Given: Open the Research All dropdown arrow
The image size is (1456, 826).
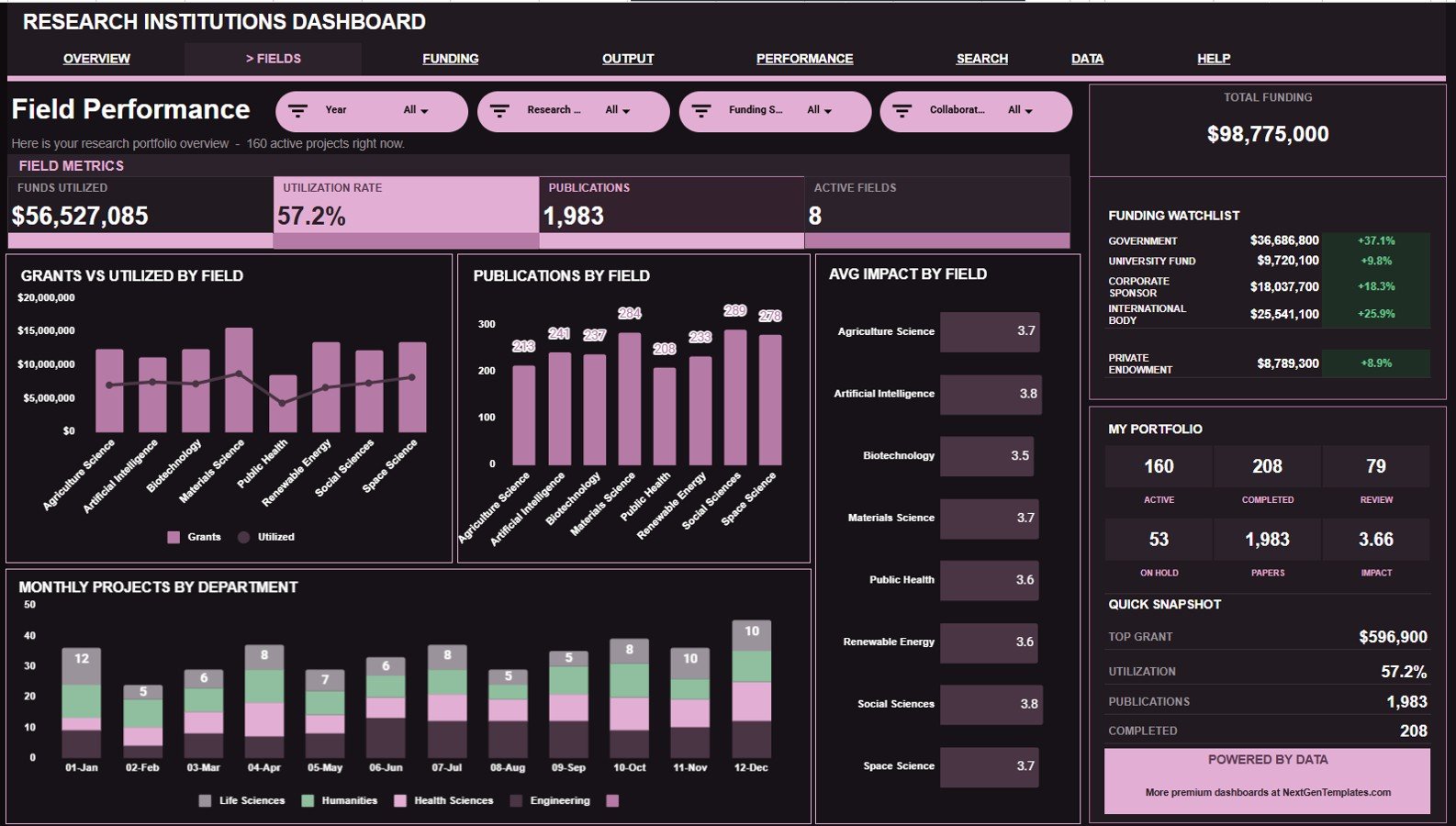Looking at the screenshot, I should (x=626, y=111).
